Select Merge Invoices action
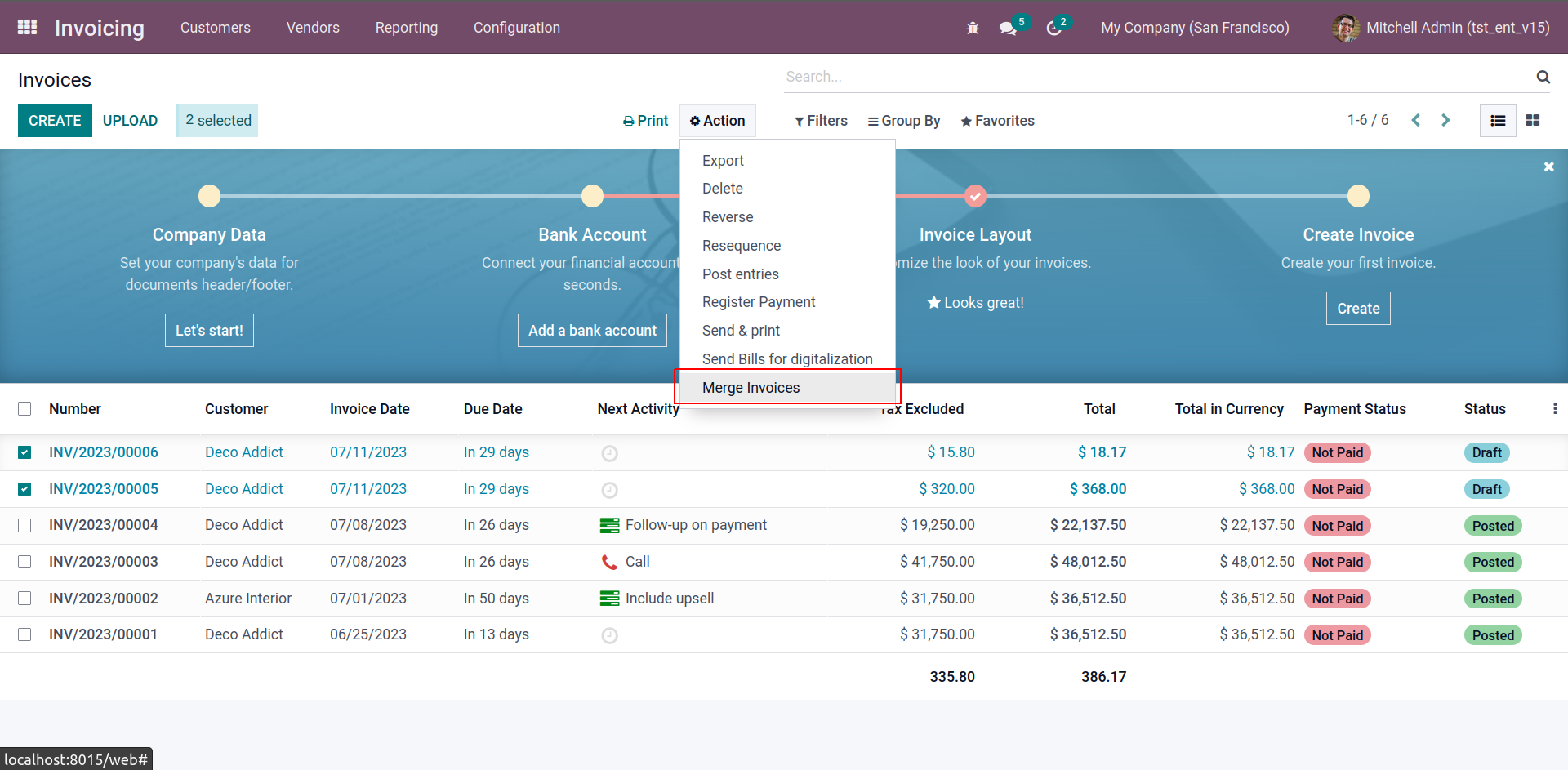 [x=787, y=388]
